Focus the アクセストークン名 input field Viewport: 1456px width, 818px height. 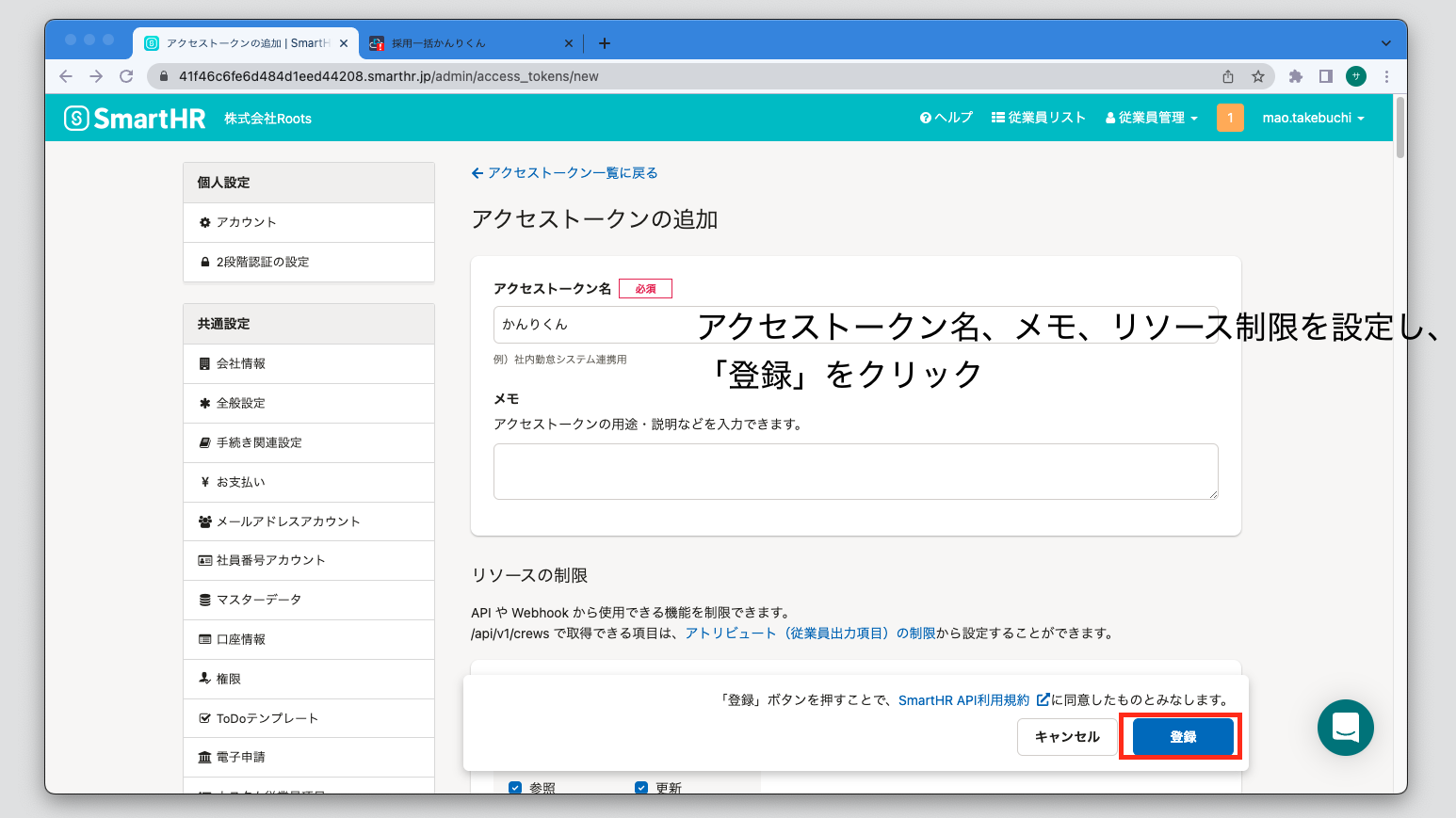(x=855, y=324)
